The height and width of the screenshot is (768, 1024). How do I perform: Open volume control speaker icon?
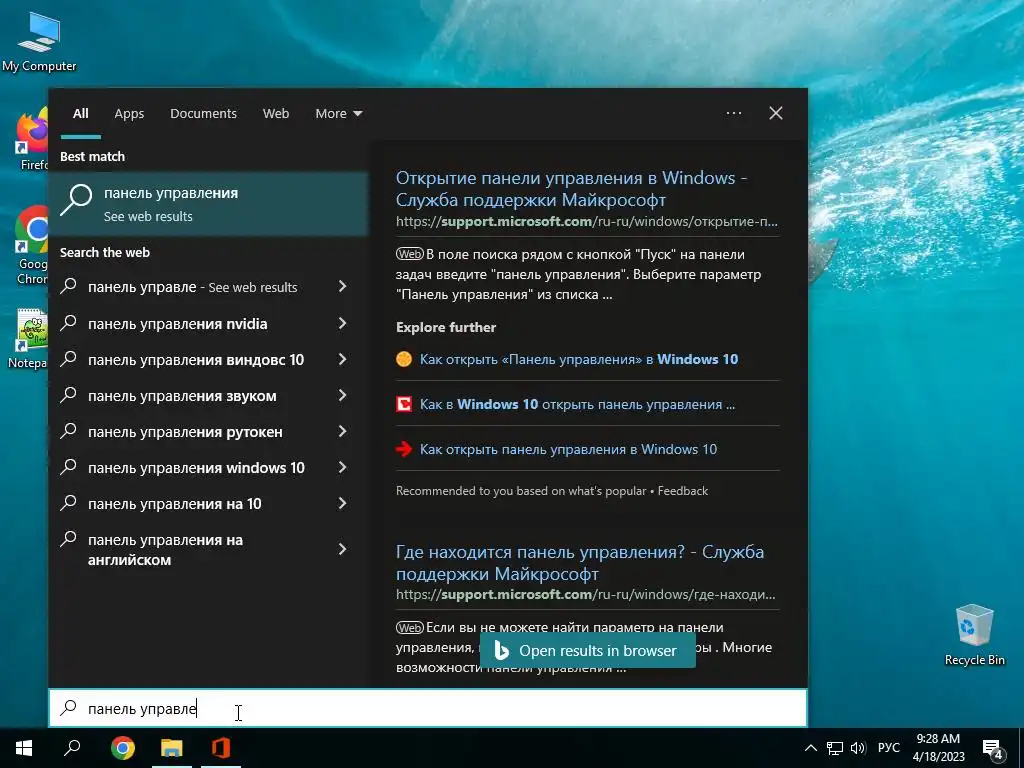[858, 748]
